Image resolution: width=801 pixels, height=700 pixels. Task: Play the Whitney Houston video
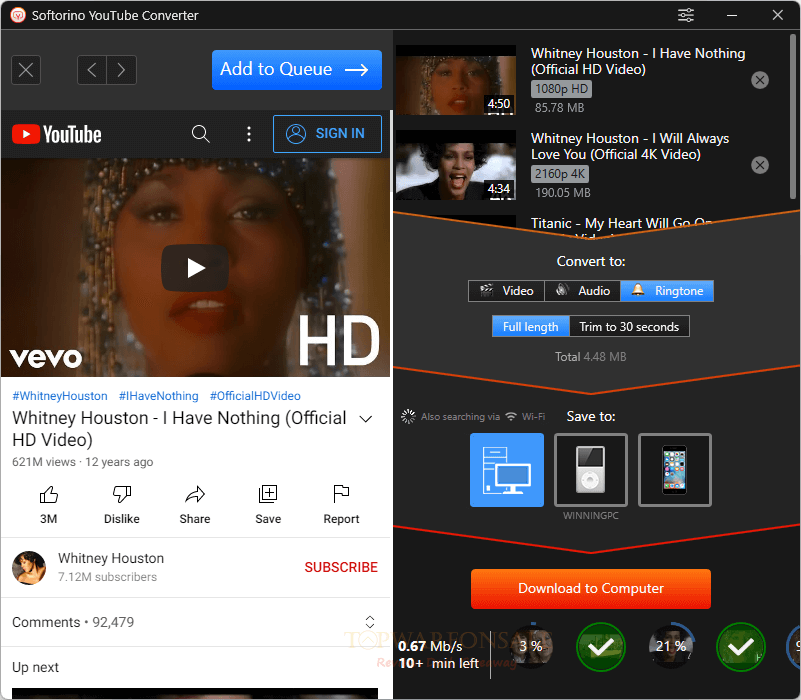(x=195, y=268)
